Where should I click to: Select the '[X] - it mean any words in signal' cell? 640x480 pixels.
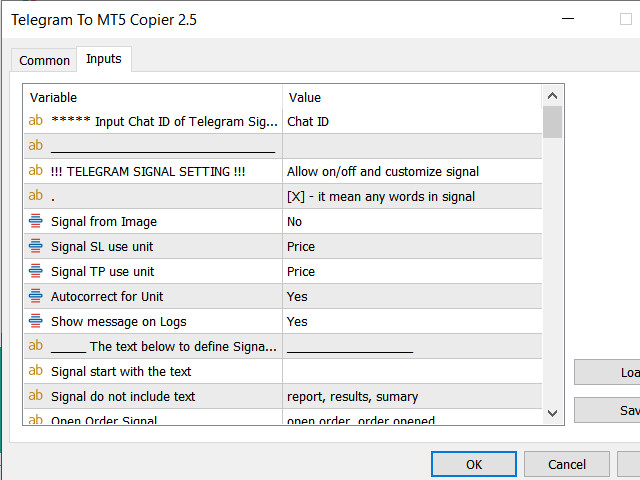click(412, 196)
